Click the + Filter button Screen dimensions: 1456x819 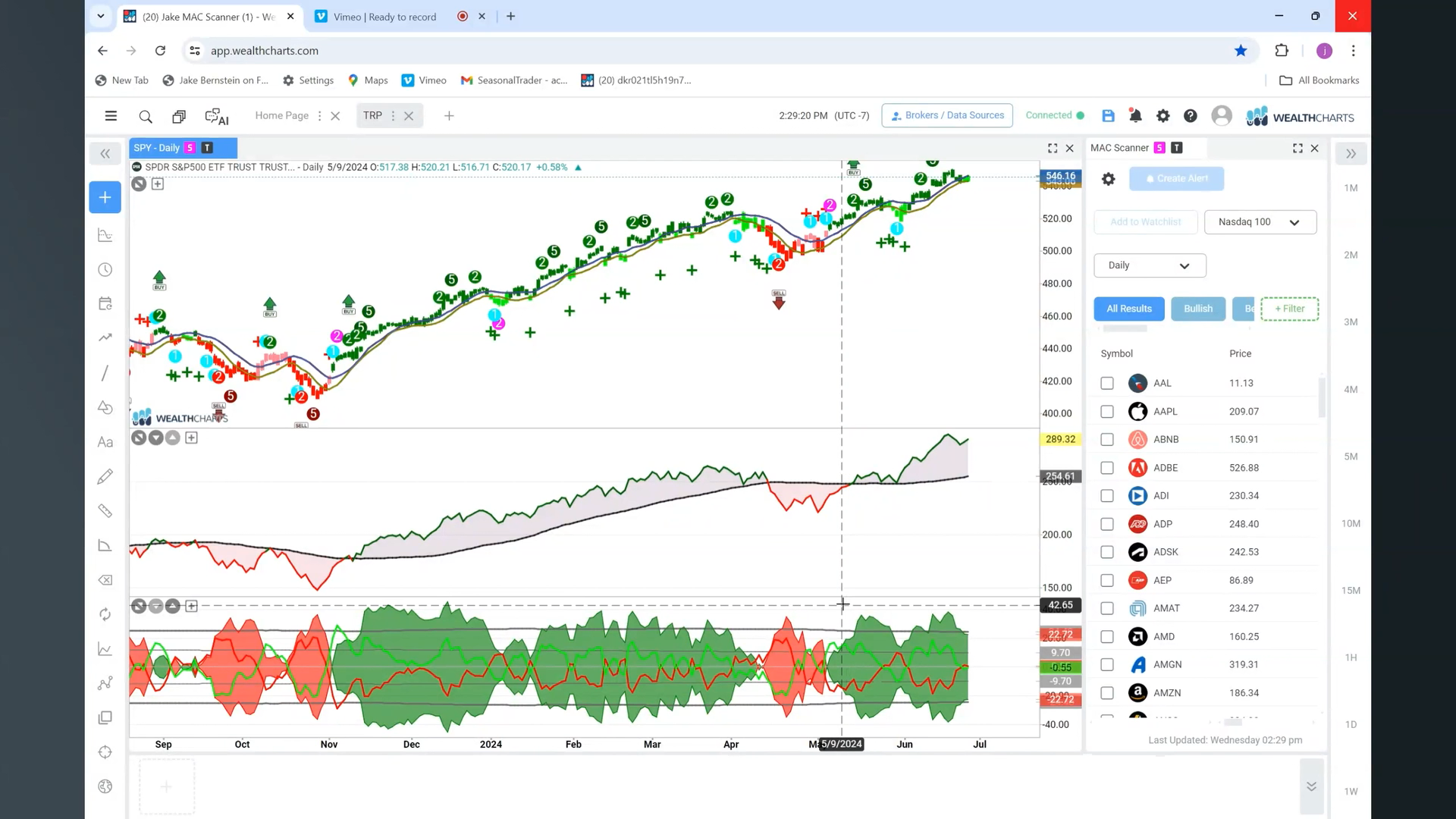pos(1290,309)
